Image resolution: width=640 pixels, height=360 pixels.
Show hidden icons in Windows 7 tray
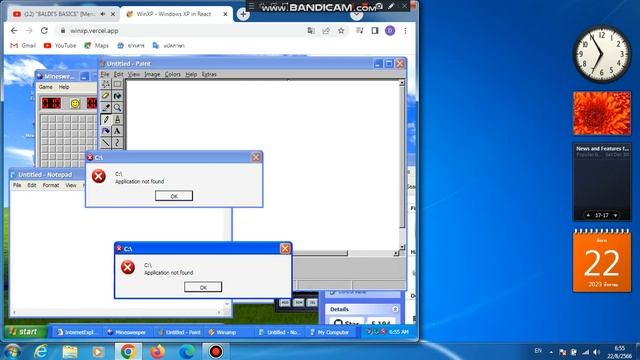point(551,351)
